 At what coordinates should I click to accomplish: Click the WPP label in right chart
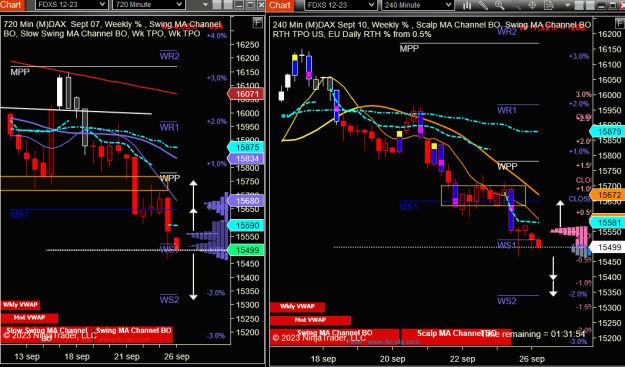click(507, 167)
